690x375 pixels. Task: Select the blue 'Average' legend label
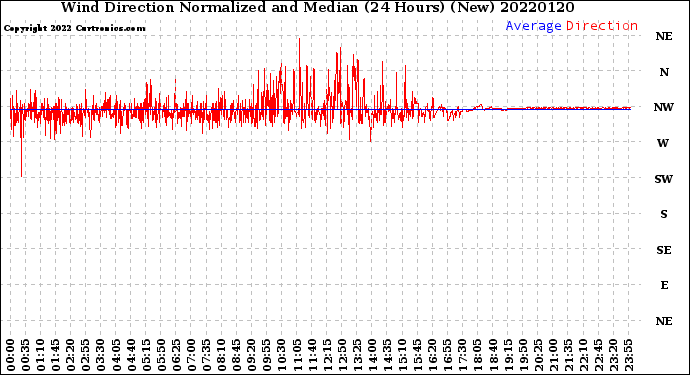point(533,26)
